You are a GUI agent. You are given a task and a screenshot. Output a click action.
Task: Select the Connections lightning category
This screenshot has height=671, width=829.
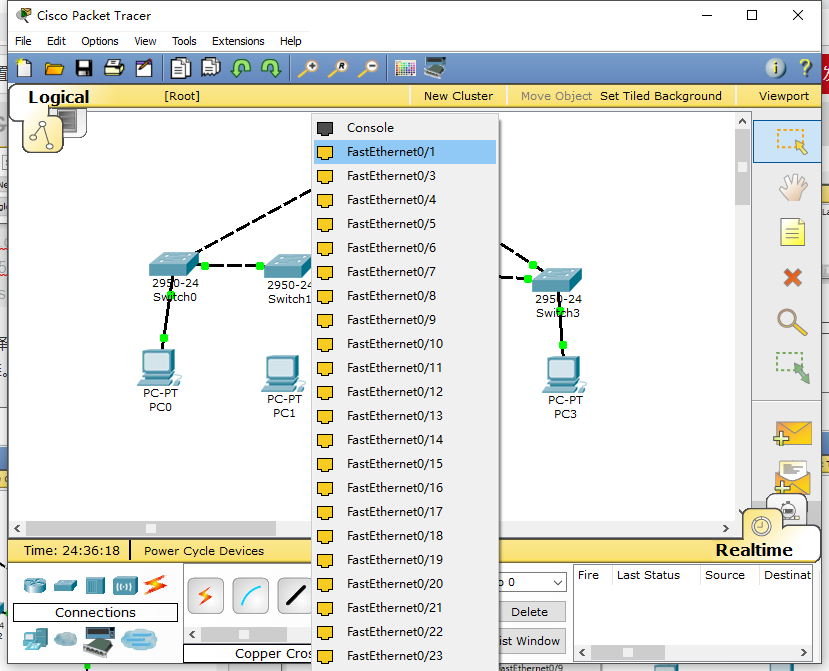click(x=155, y=585)
